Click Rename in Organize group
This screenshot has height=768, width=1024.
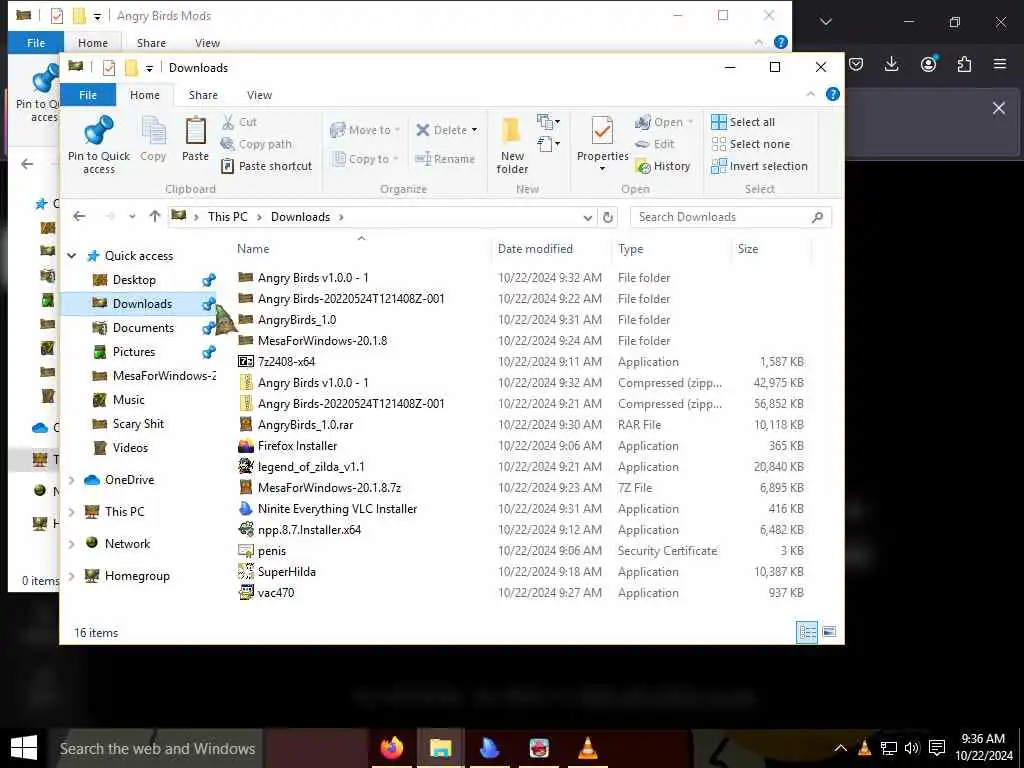tap(445, 159)
